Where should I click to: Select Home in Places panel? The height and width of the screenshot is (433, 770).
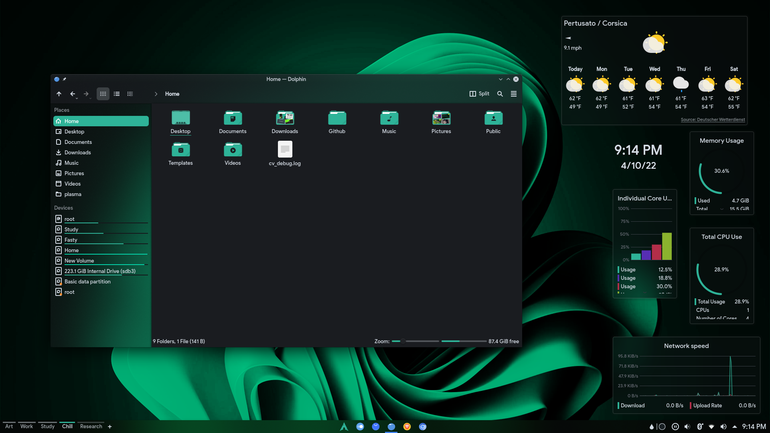101,121
